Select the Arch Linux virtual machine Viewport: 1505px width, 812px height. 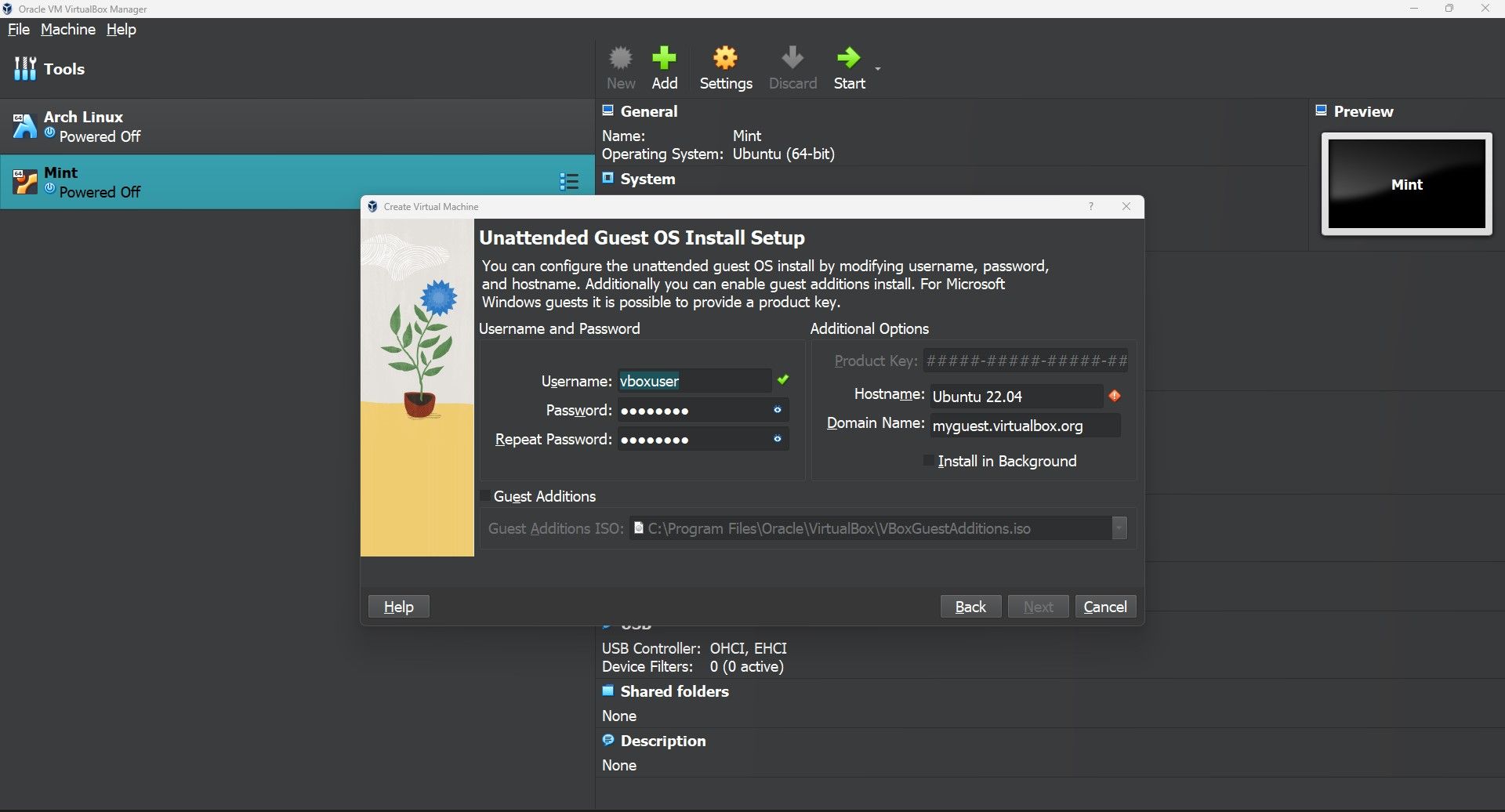298,126
